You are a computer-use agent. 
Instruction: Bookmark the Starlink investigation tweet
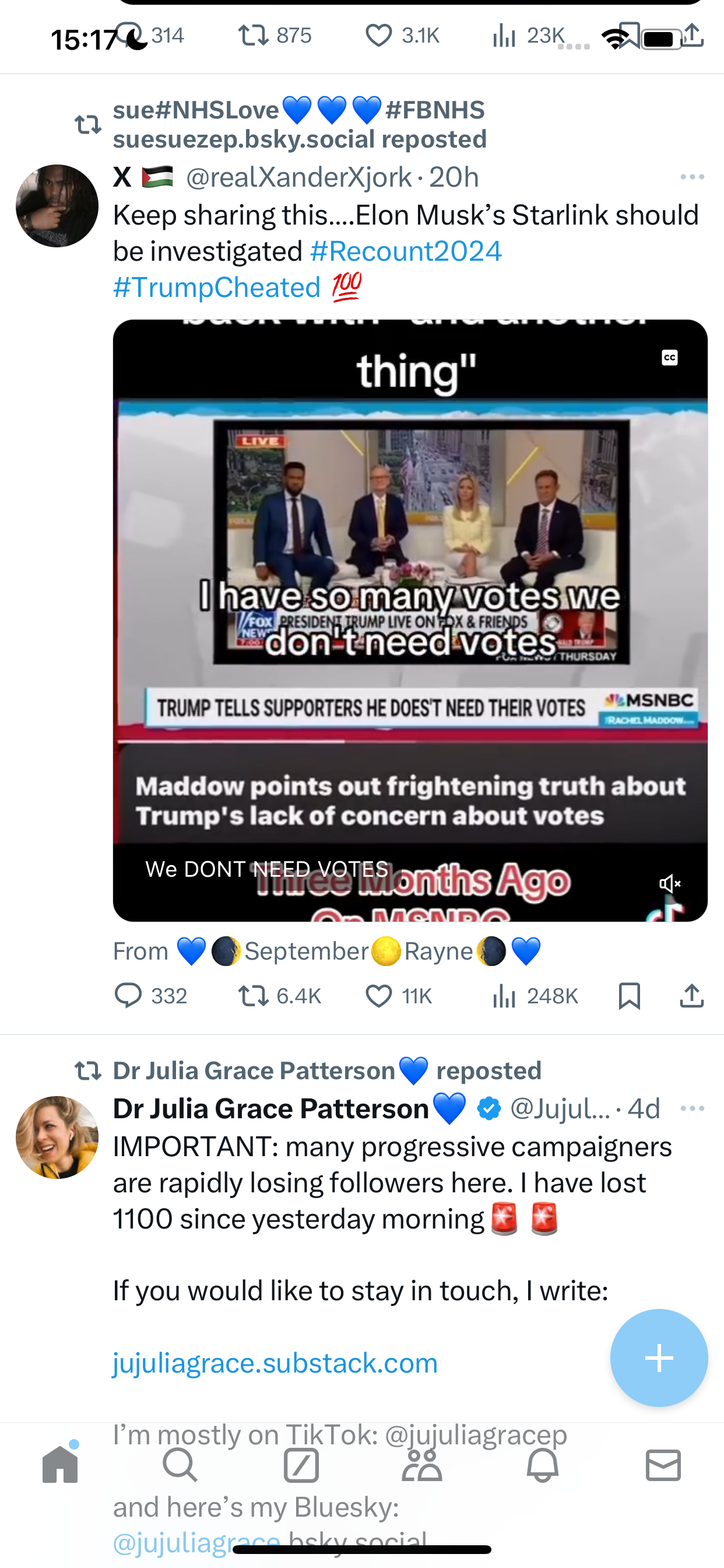tap(629, 996)
